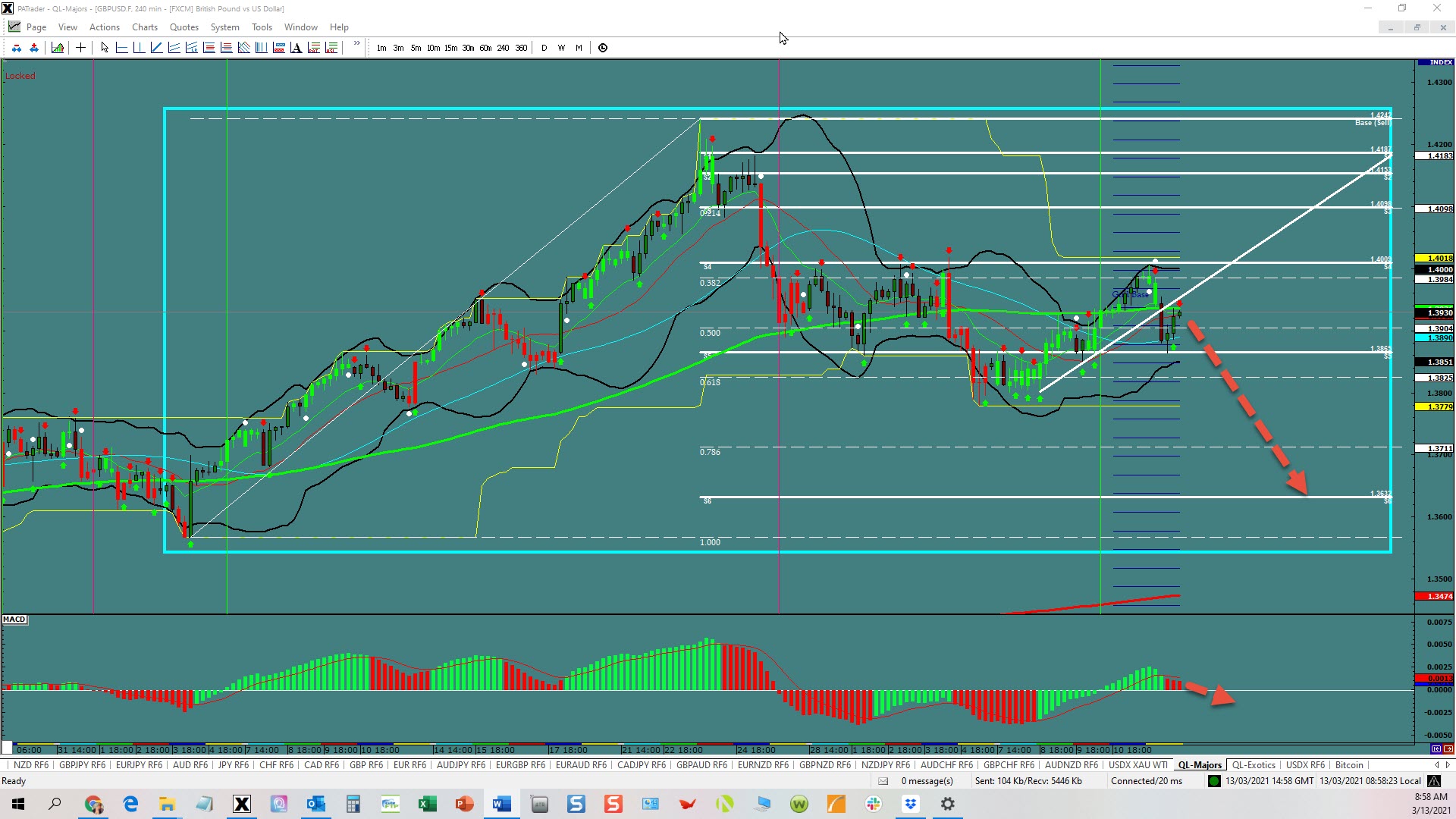Viewport: 1456px width, 819px height.
Task: Switch to 1m timeframe
Action: (381, 48)
